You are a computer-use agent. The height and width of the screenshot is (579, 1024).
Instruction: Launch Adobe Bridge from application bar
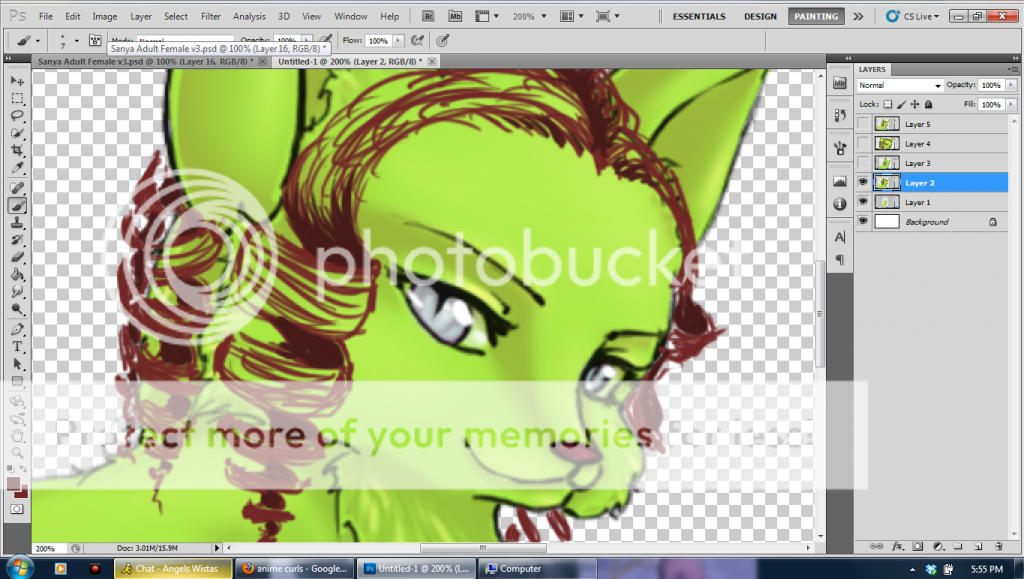click(428, 16)
